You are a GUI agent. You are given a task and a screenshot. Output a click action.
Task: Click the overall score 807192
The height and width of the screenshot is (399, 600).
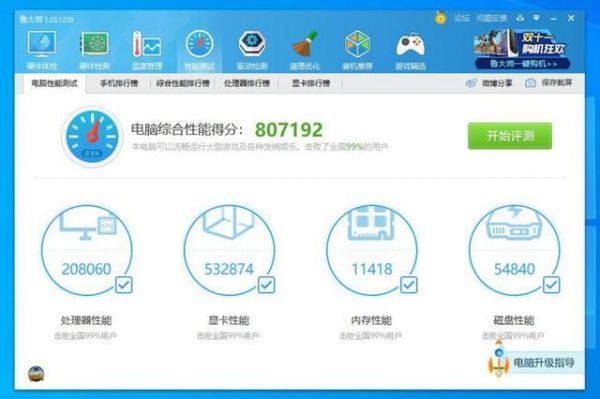(289, 130)
